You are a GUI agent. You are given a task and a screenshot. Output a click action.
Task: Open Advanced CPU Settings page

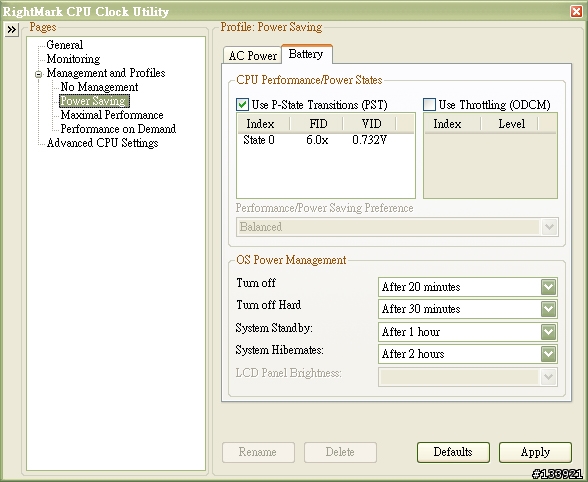pos(102,143)
